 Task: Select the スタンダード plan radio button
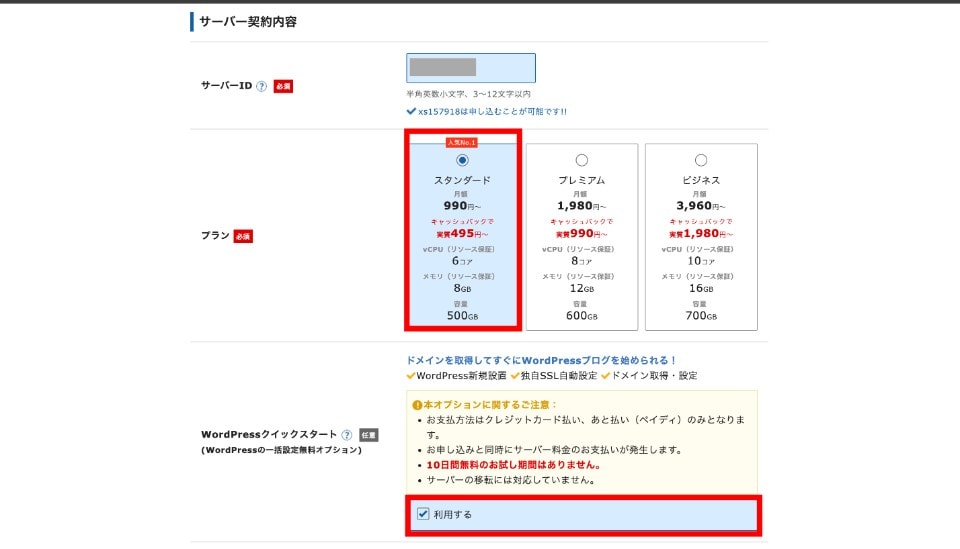(462, 160)
